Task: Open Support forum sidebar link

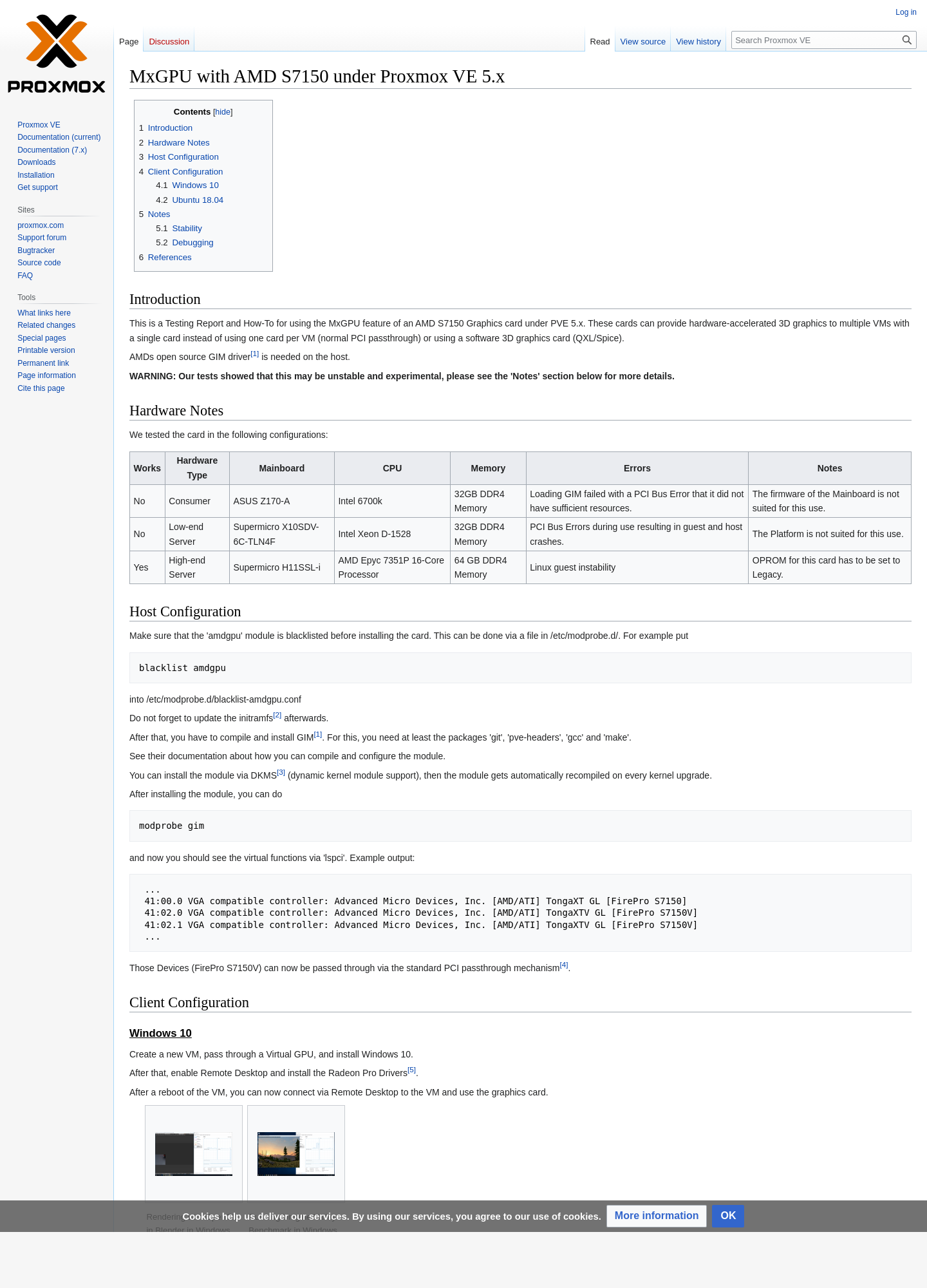Action: click(x=42, y=238)
